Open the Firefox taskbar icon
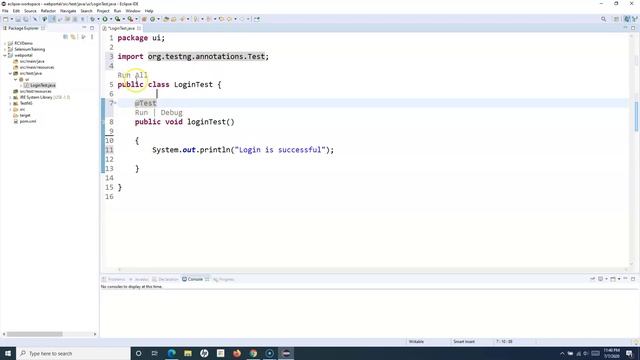 [x=237, y=353]
